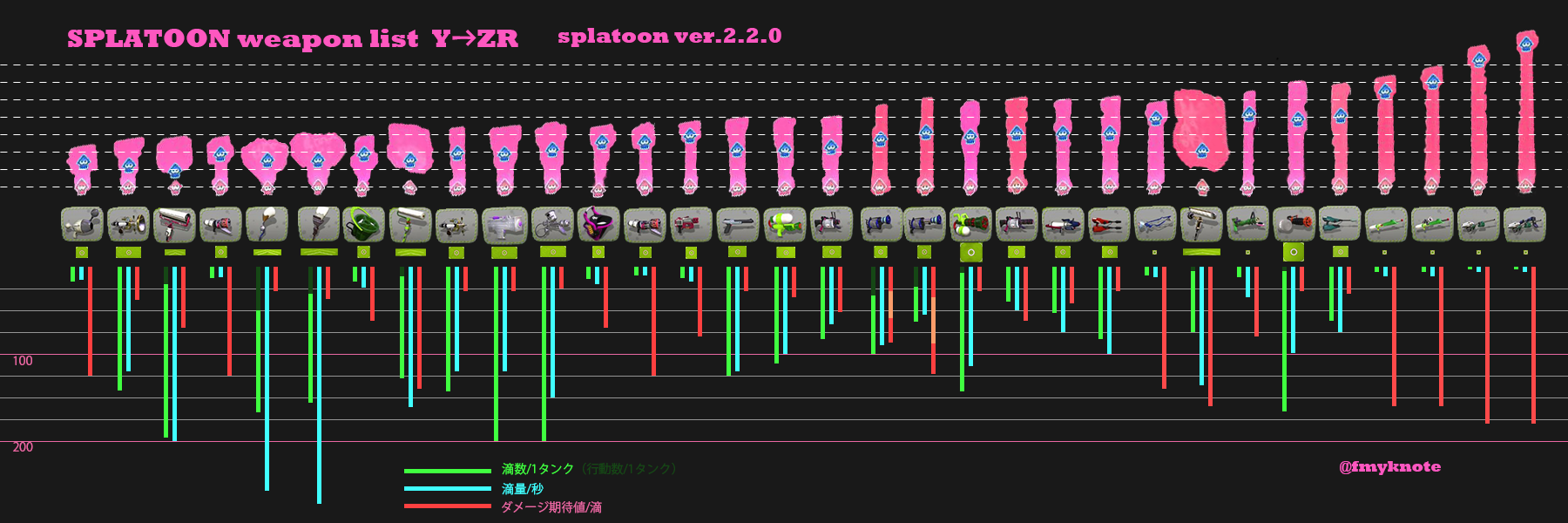The width and height of the screenshot is (1568, 523).
Task: Click the long cyan bar below the Inkbrush
Action: (267, 378)
